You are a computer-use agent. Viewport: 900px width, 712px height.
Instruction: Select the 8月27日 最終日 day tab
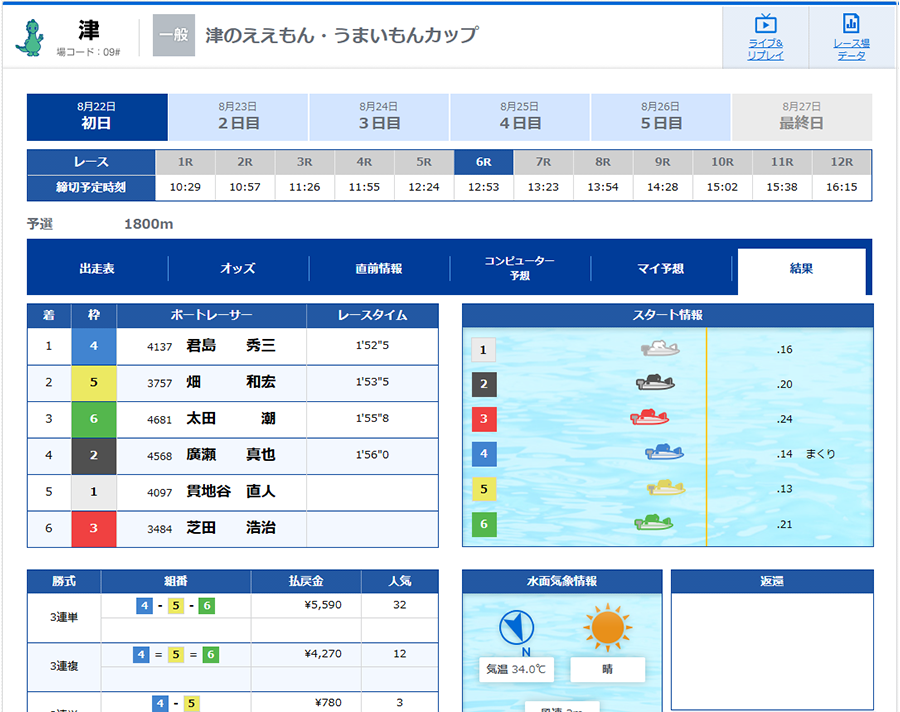802,117
